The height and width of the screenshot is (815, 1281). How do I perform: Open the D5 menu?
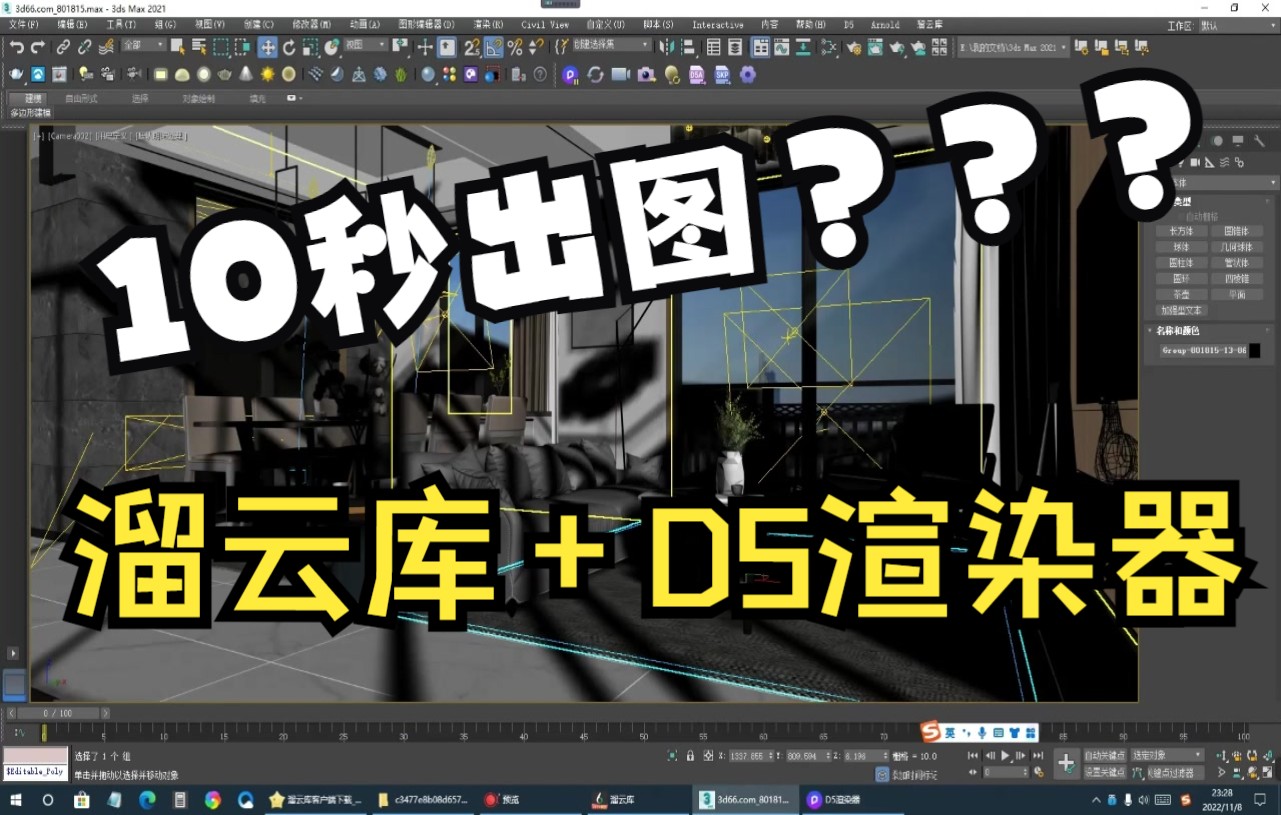849,24
